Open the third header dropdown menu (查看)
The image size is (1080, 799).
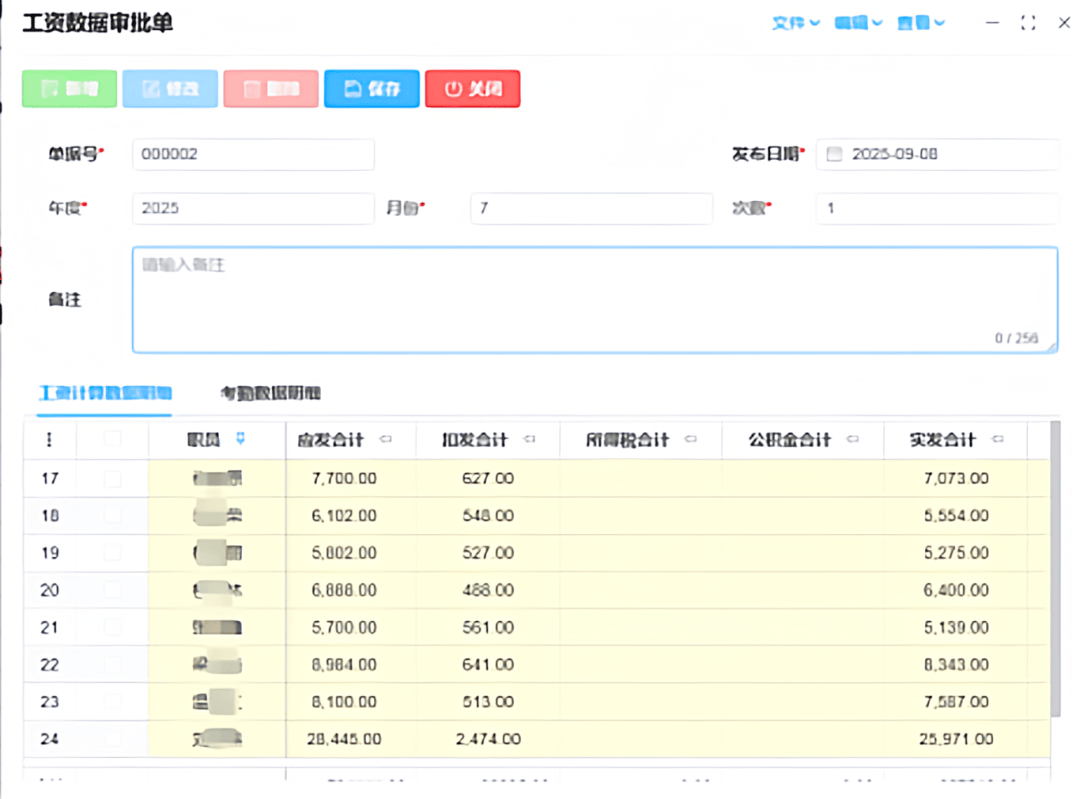pos(921,23)
